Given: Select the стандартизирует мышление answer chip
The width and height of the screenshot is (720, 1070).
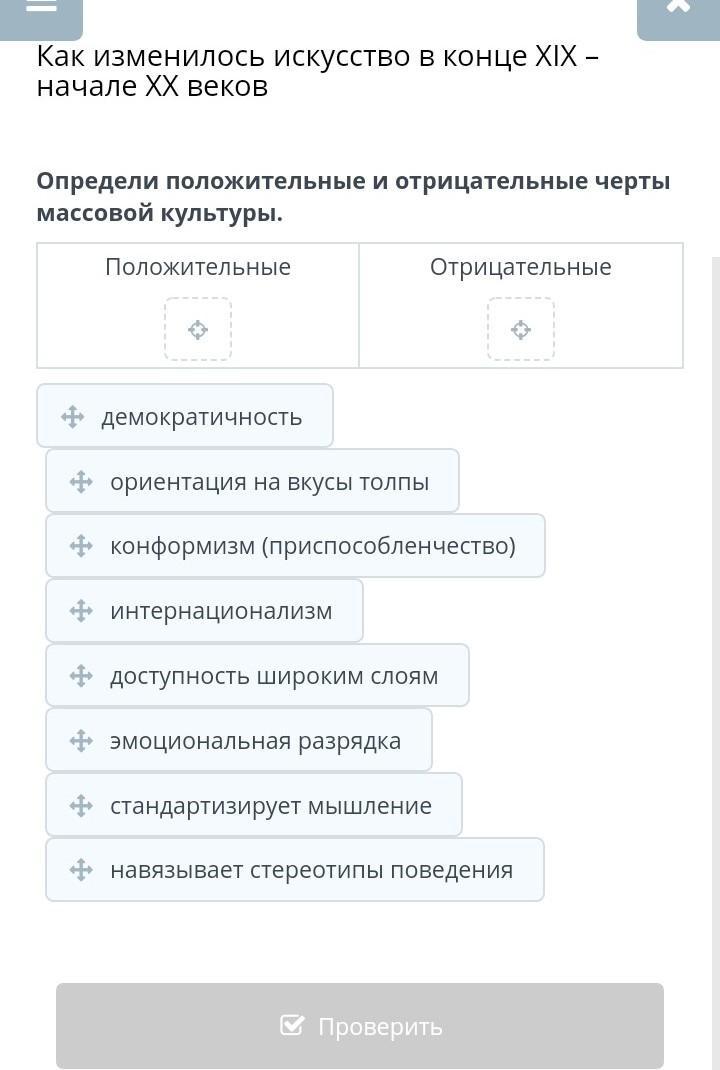Looking at the screenshot, I should pos(270,805).
